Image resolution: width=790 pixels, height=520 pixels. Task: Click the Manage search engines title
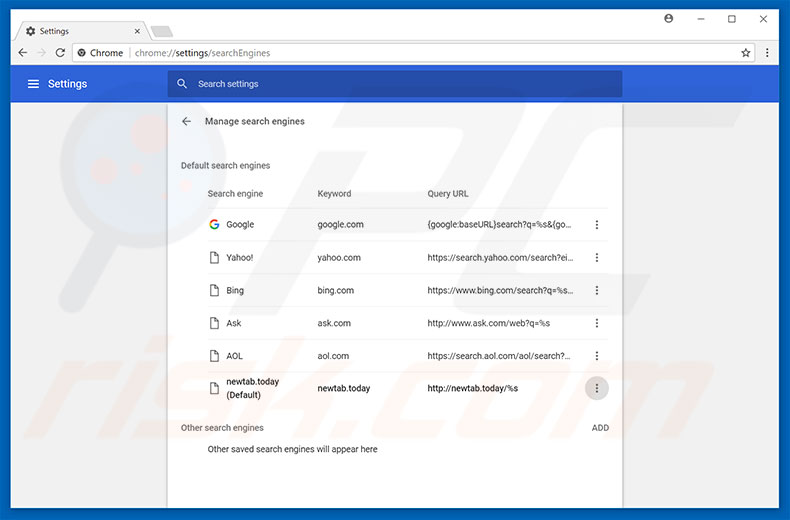[254, 121]
